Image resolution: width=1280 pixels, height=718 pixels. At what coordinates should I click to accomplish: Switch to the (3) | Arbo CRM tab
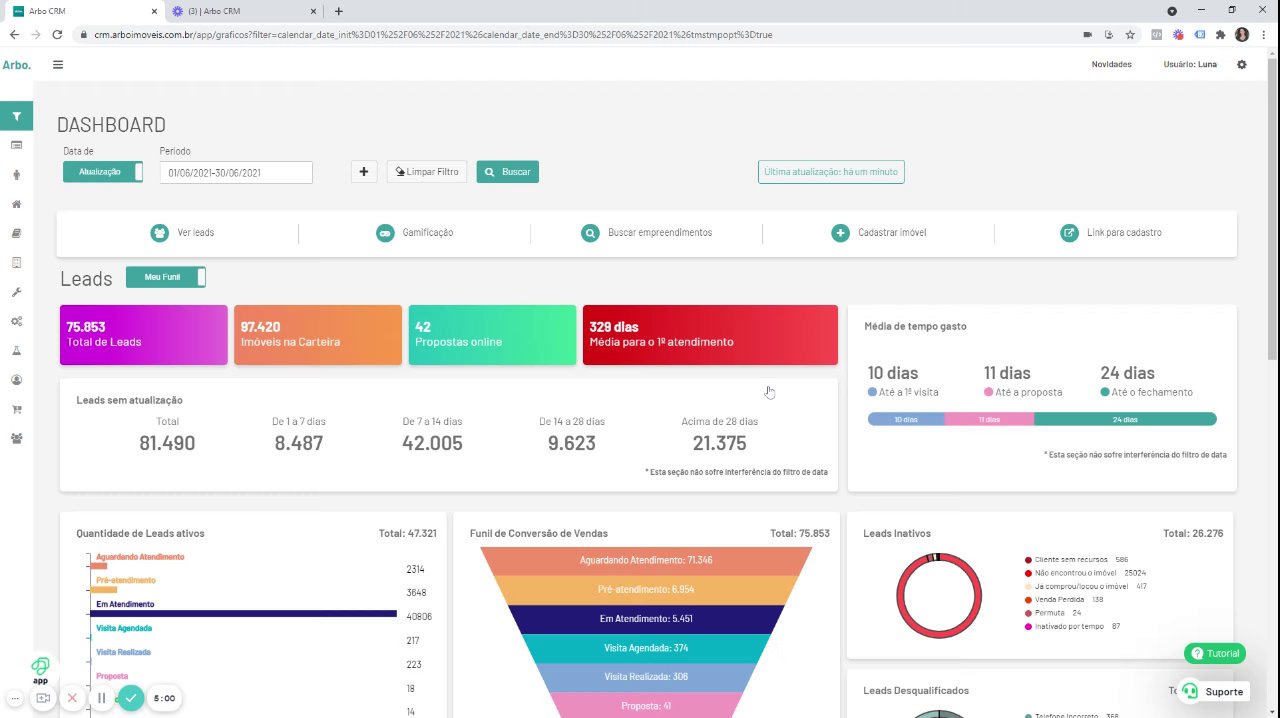(245, 11)
